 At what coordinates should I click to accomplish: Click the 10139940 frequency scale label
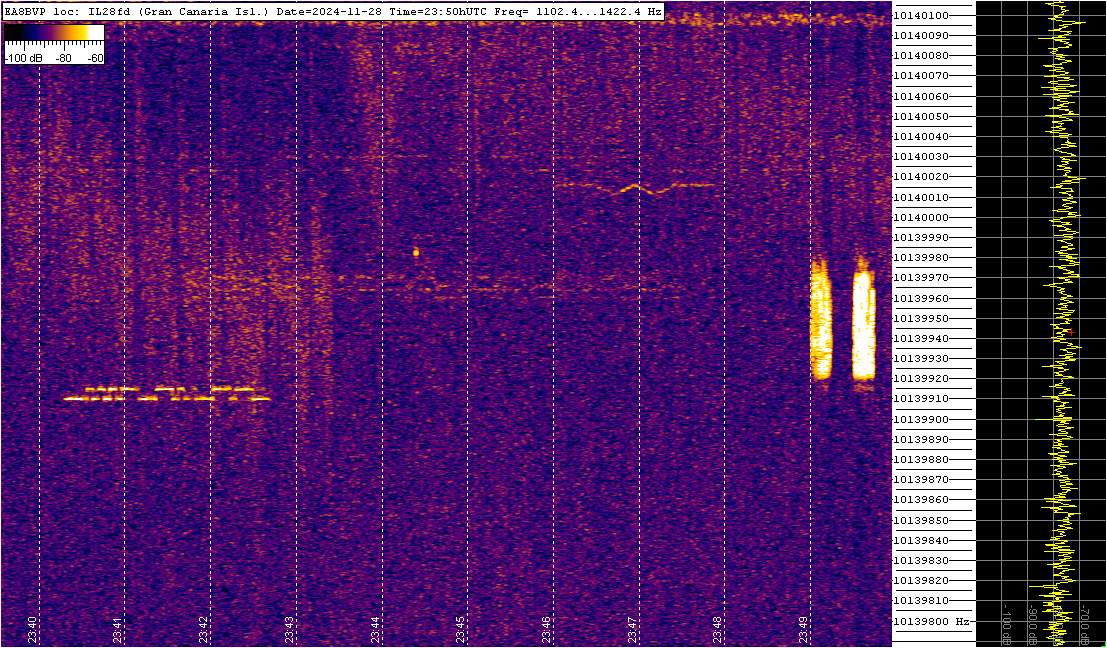coord(921,338)
